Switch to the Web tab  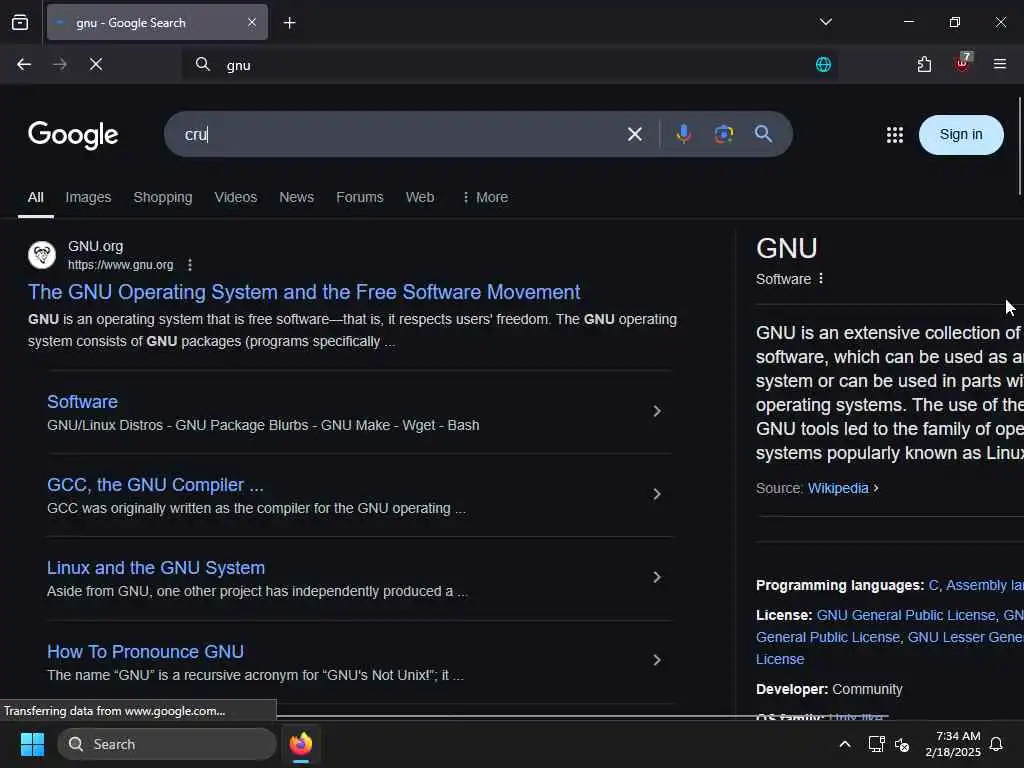[x=420, y=197]
